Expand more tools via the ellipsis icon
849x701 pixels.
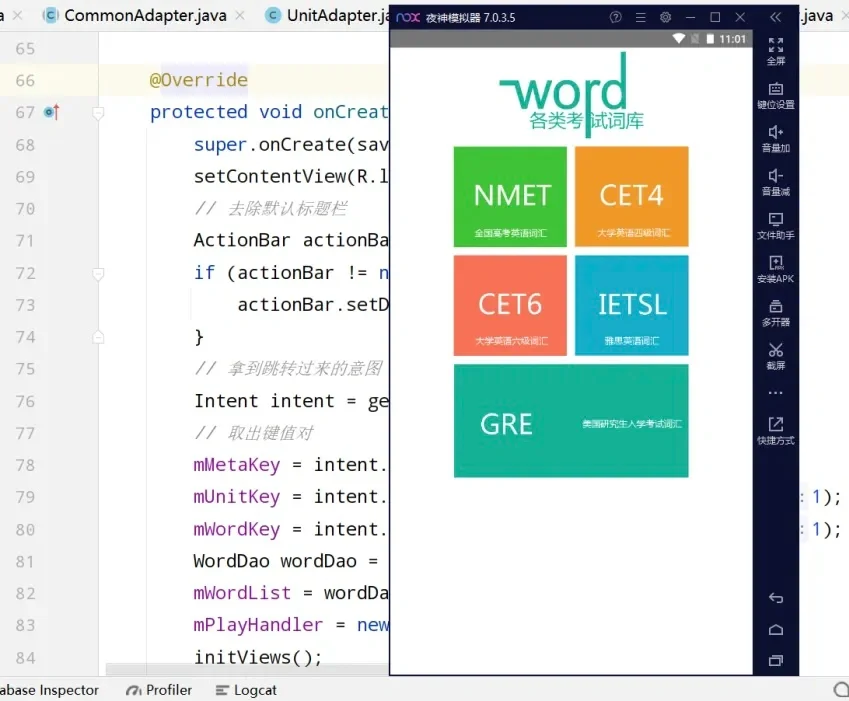(775, 393)
